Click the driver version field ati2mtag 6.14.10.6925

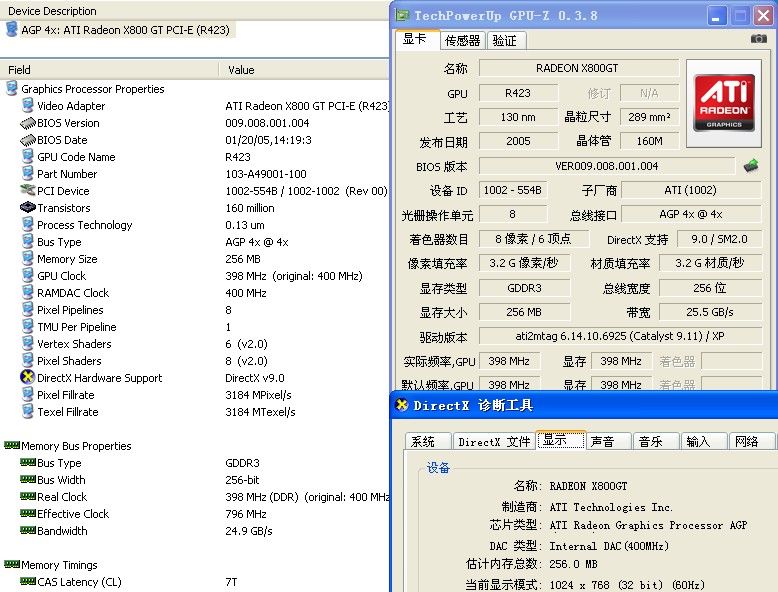620,336
